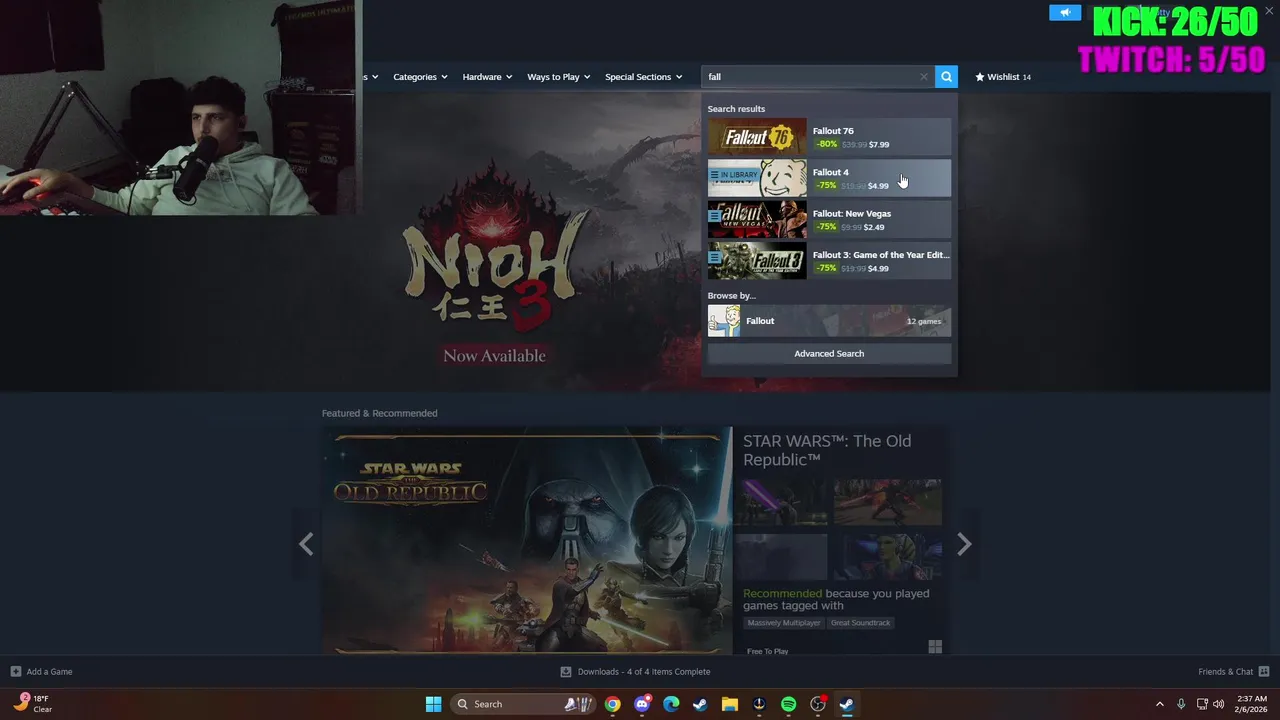Viewport: 1280px width, 720px height.
Task: Open the Fallout: New Vegas search result
Action: (829, 219)
